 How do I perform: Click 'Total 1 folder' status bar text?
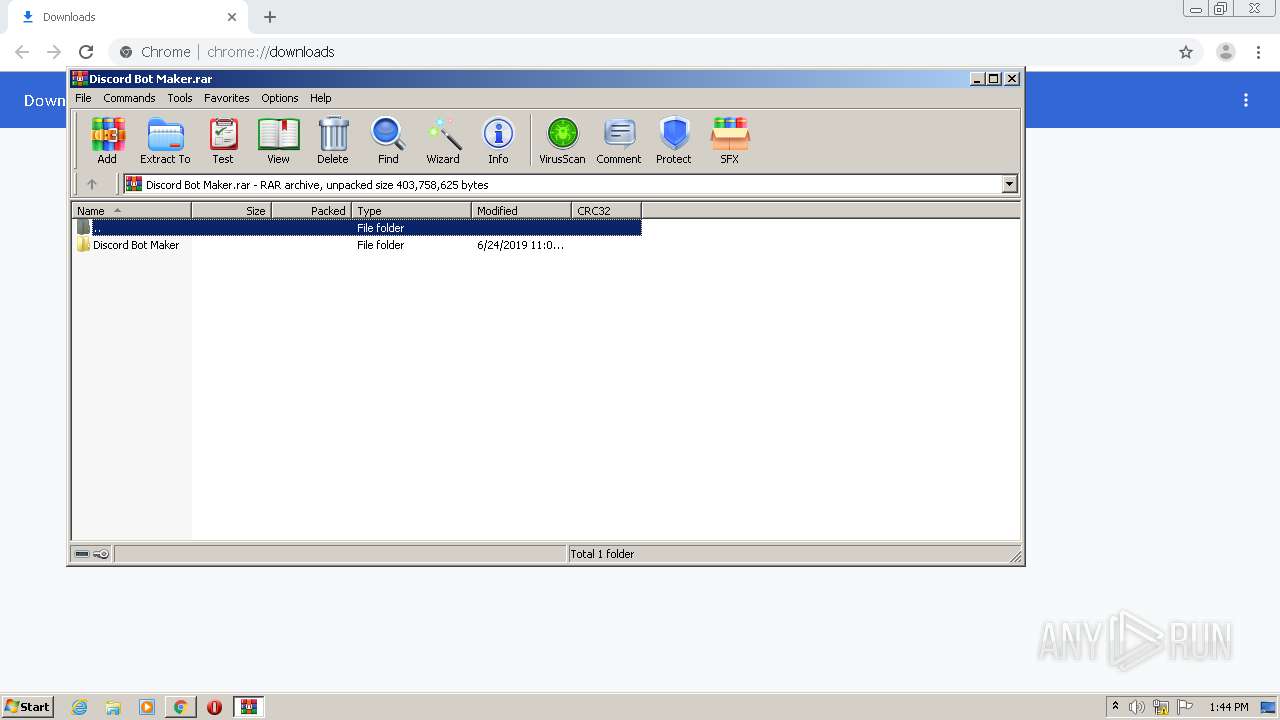coord(602,554)
